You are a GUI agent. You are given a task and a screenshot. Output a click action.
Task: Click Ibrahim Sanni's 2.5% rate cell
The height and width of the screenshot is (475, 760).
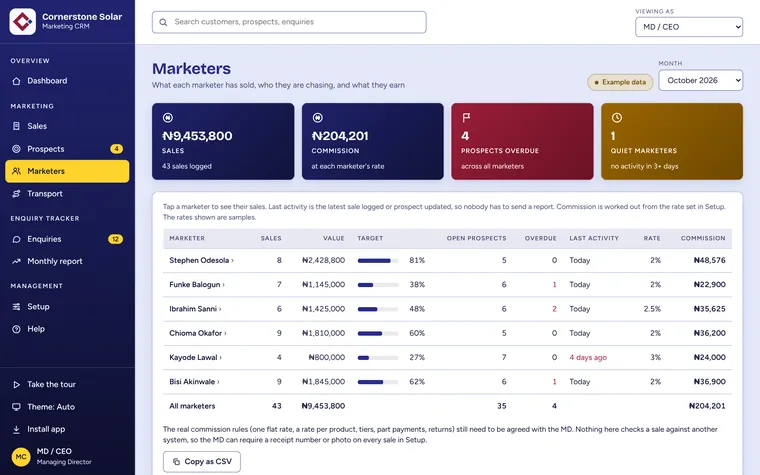click(652, 309)
